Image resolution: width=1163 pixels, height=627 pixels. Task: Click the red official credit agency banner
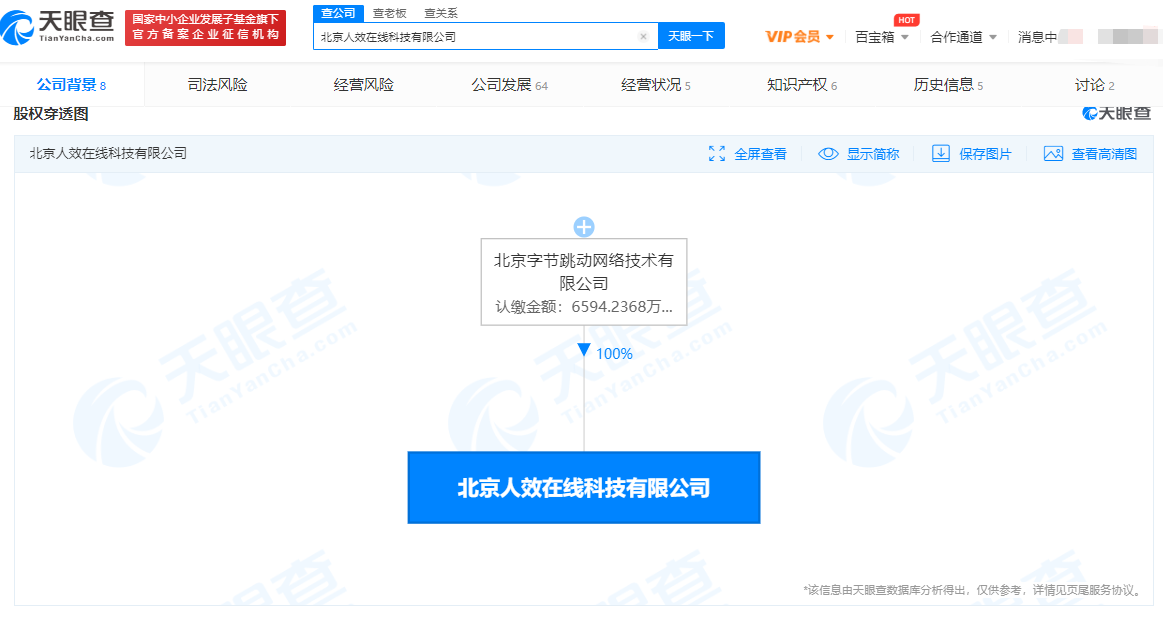pyautogui.click(x=205, y=27)
